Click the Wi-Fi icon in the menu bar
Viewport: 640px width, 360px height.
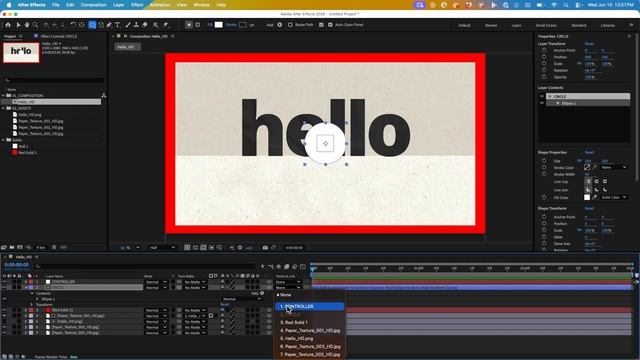[554, 5]
